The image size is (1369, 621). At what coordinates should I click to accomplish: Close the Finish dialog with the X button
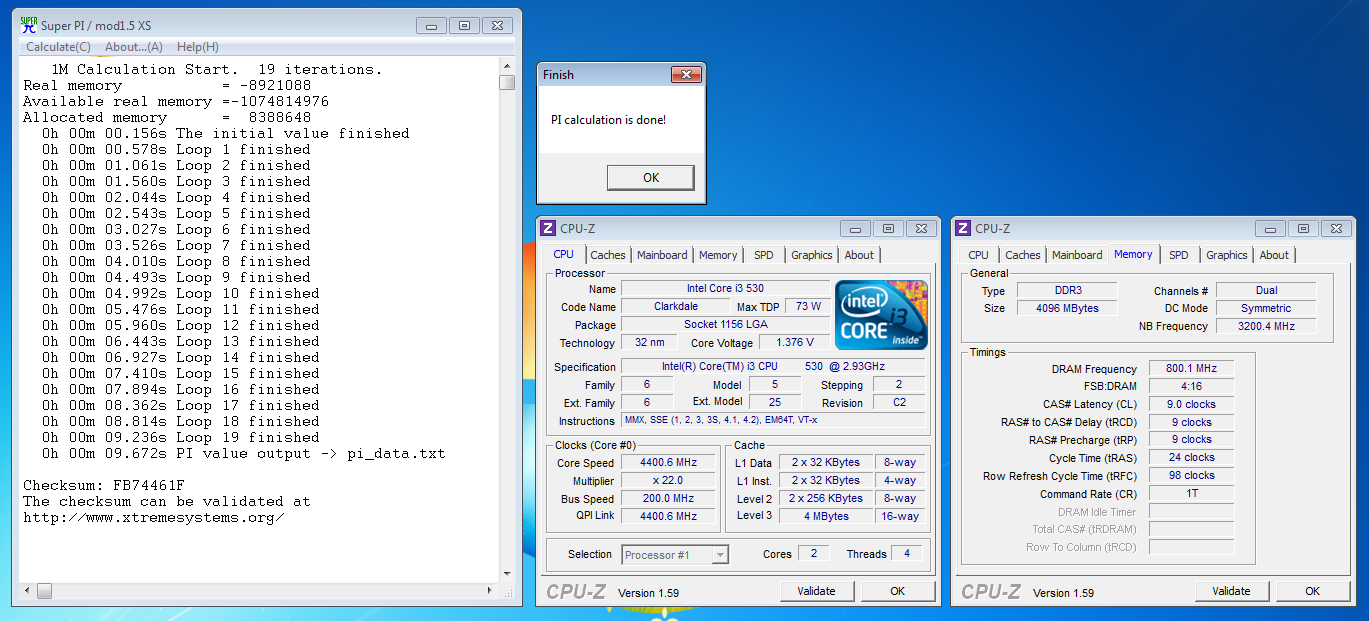click(685, 74)
